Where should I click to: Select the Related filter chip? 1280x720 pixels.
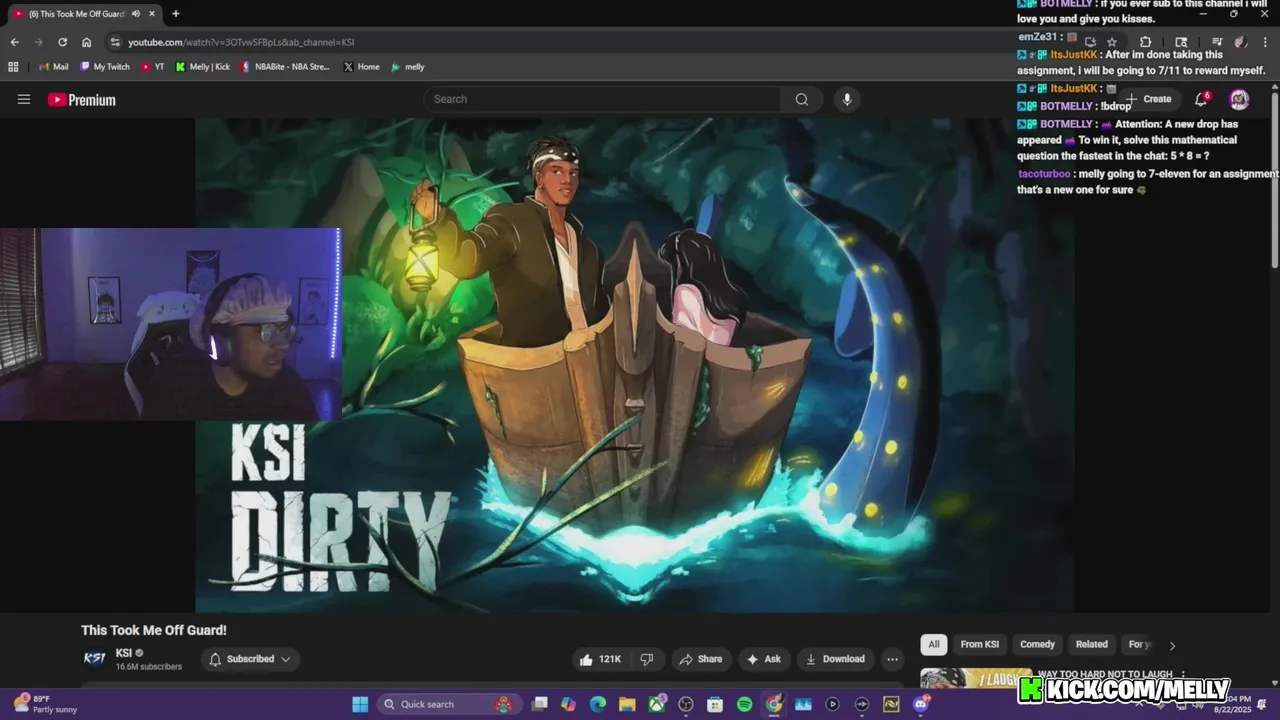pos(1091,645)
